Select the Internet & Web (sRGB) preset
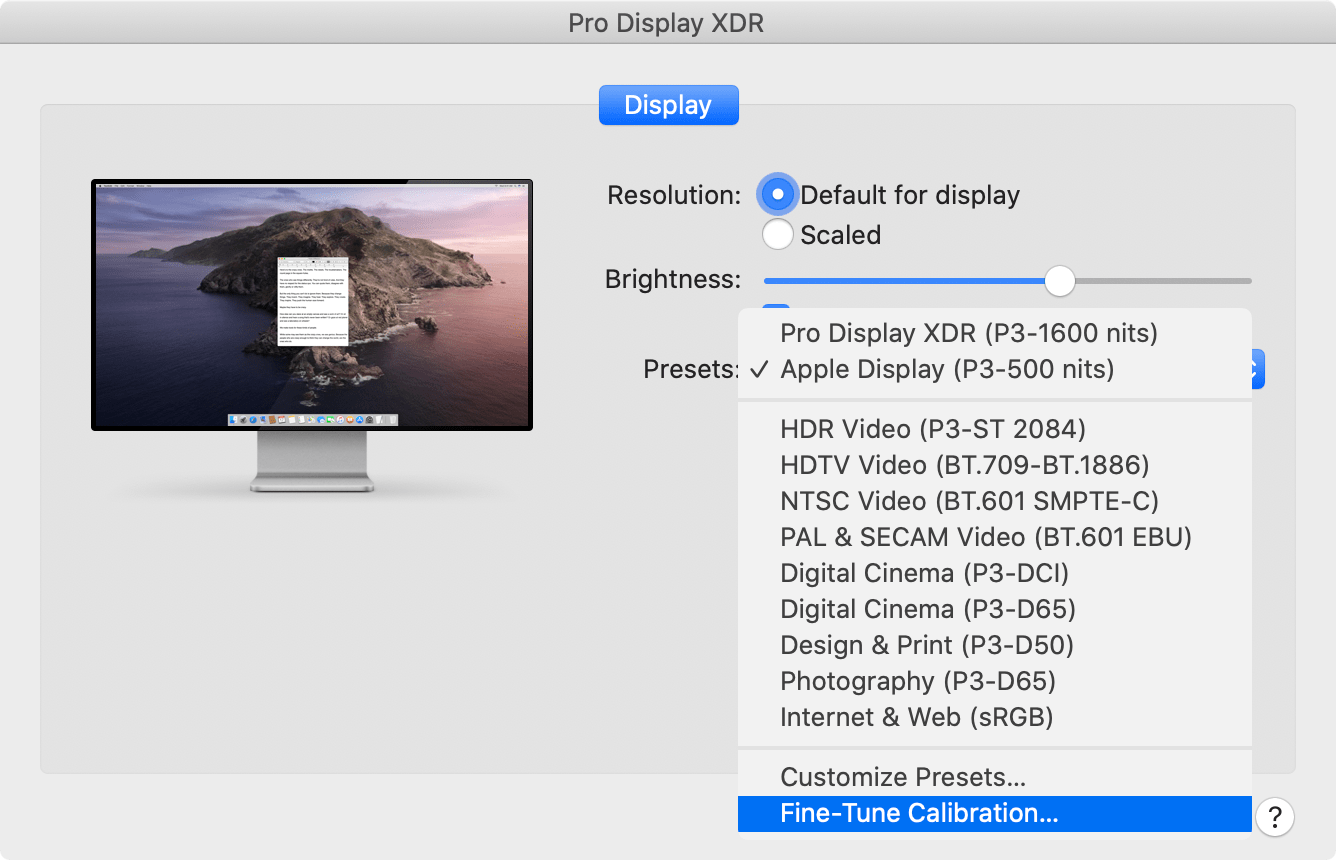1336x860 pixels. pyautogui.click(x=916, y=717)
